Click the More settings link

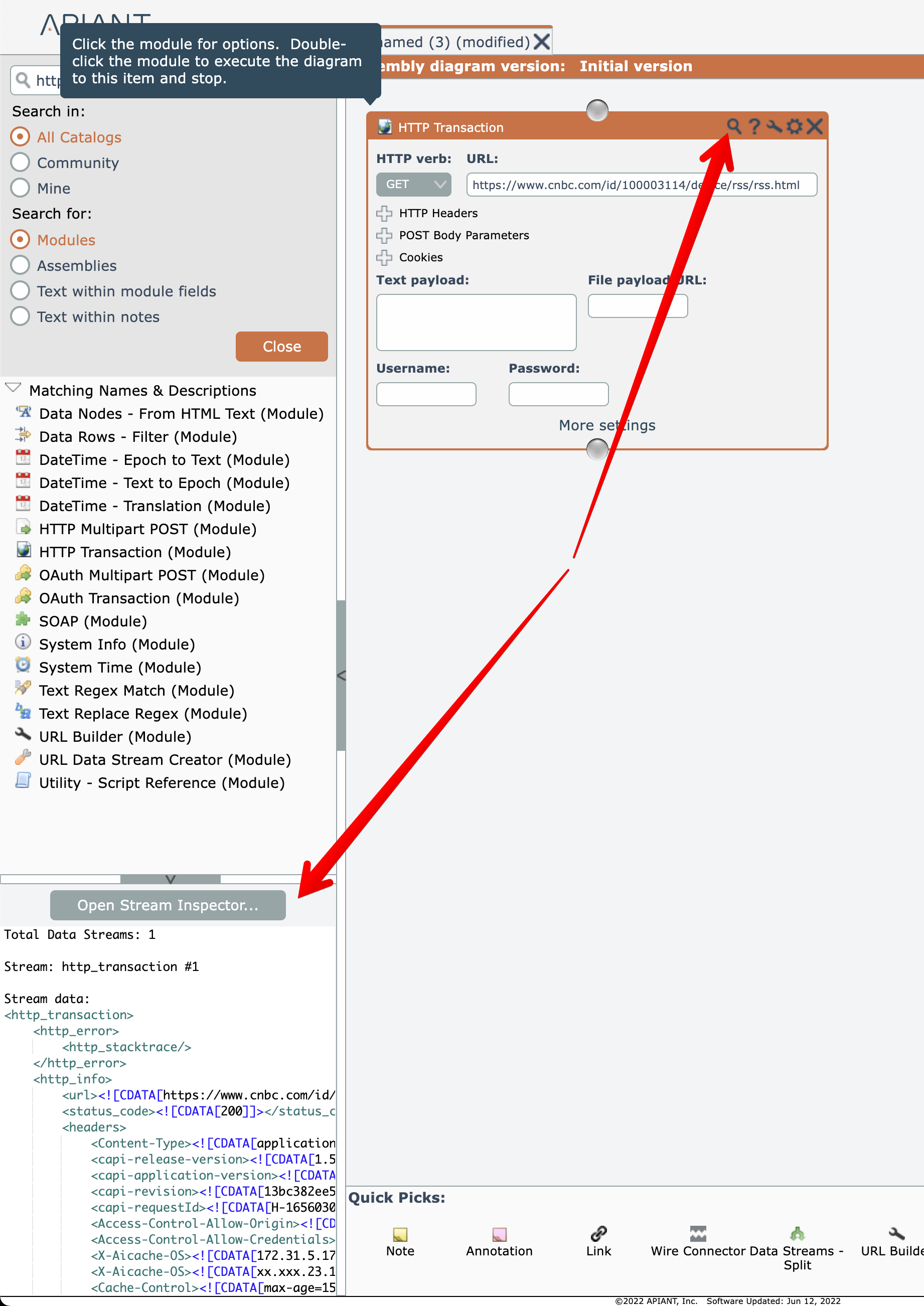[606, 425]
